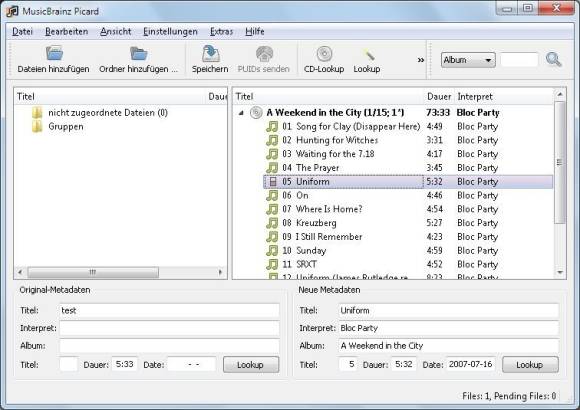Click the note icon of The Prayer
The image size is (580, 410).
pos(272,168)
